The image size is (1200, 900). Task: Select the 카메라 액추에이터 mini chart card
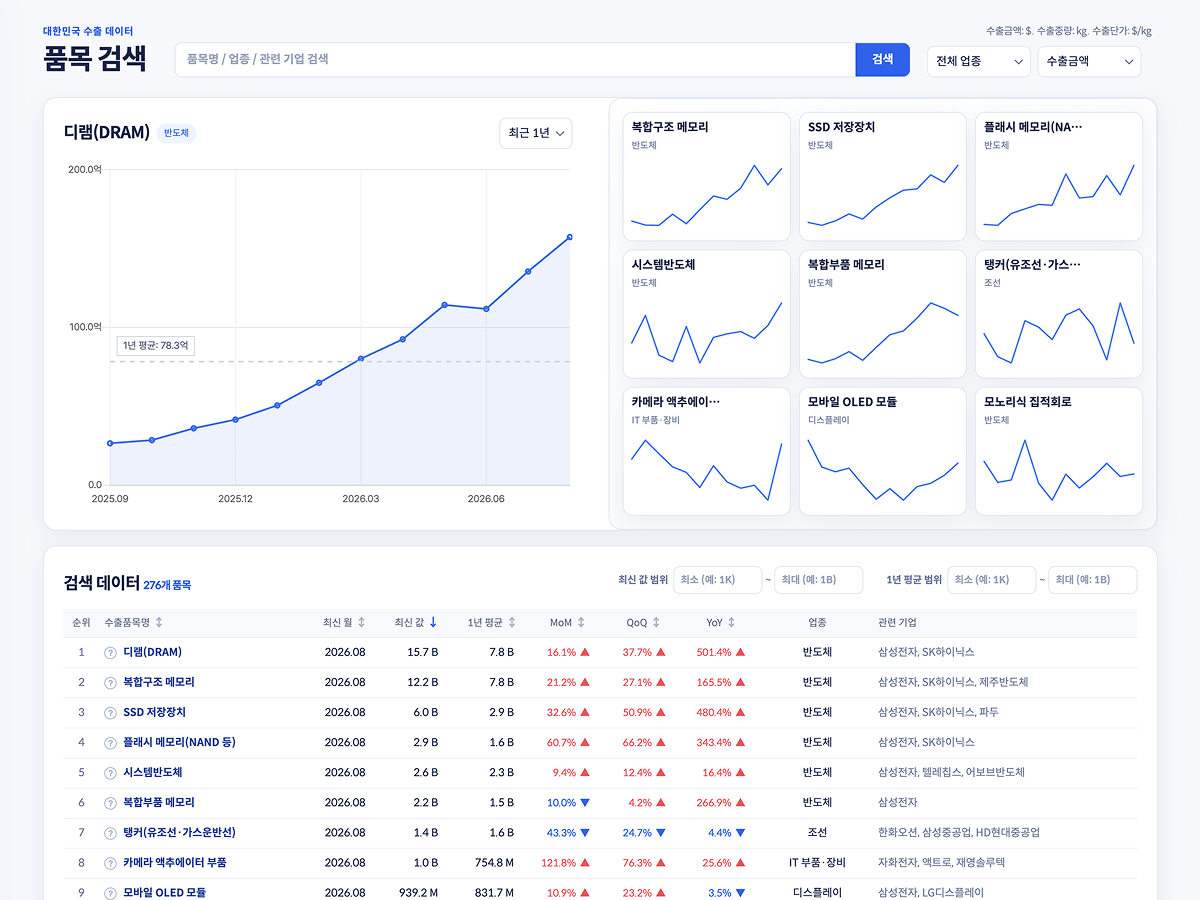[707, 451]
